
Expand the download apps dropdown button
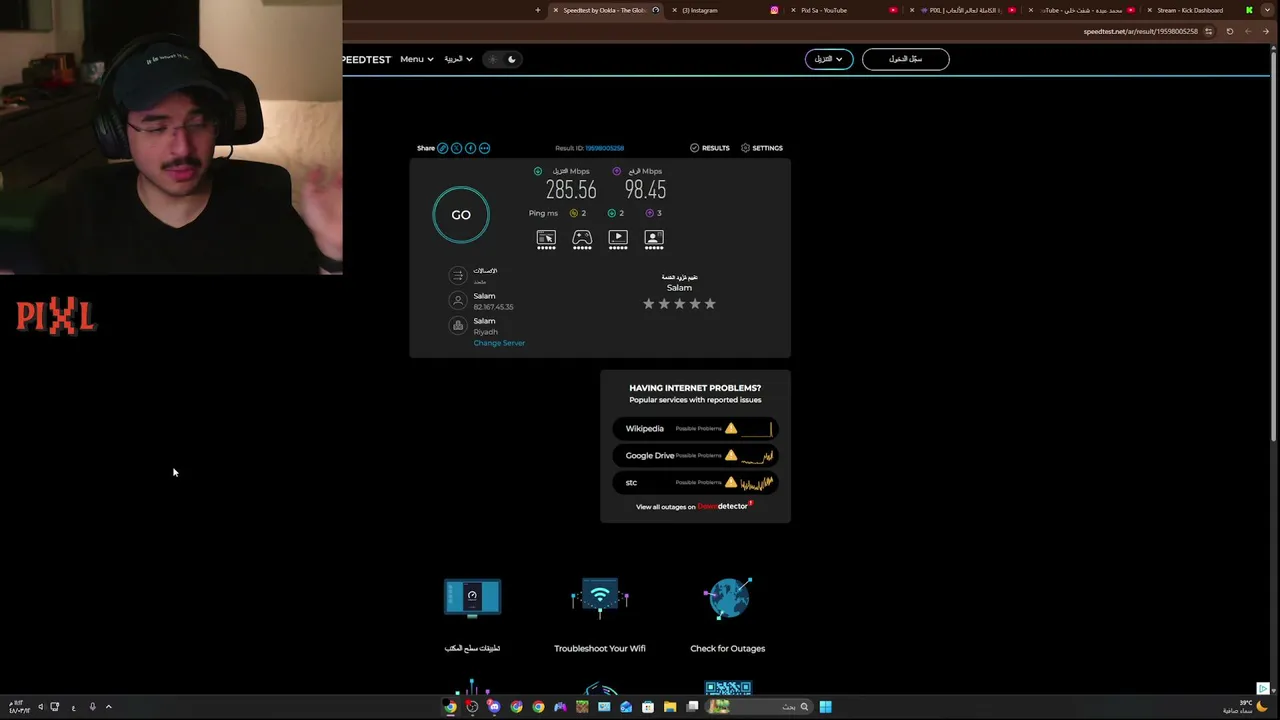click(829, 59)
